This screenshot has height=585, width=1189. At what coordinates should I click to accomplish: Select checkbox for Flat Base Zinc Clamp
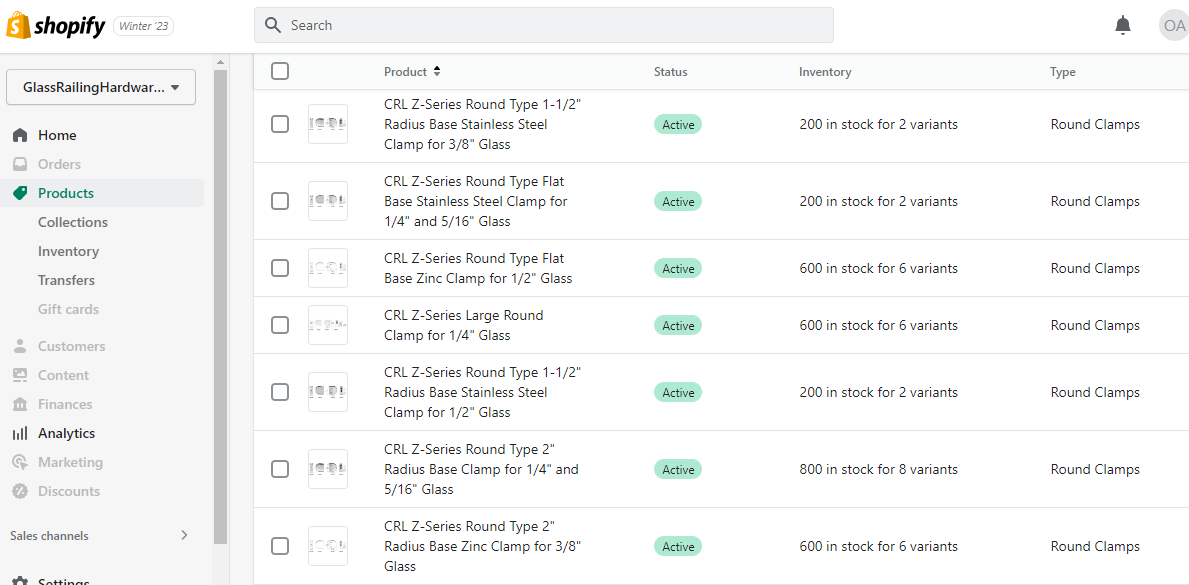(280, 268)
